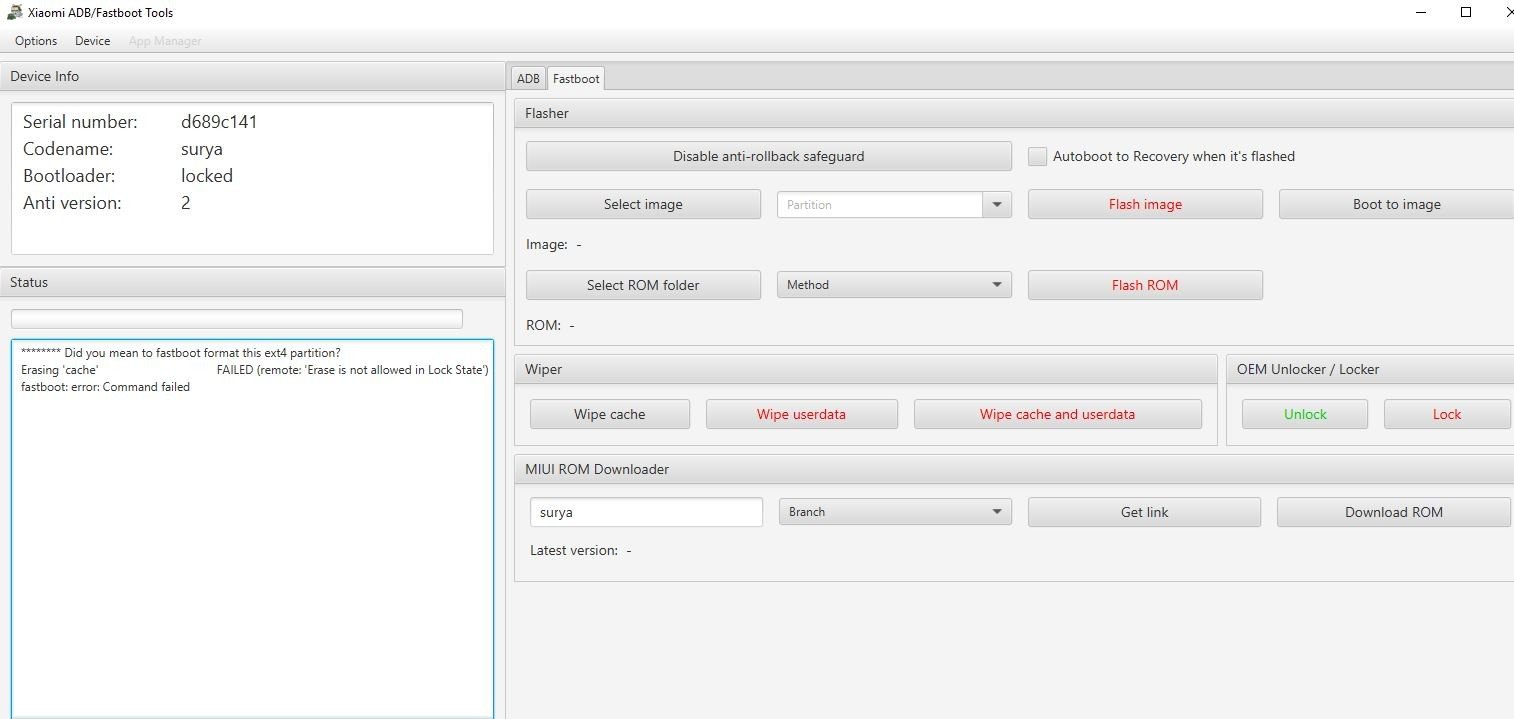The width and height of the screenshot is (1514, 719).
Task: Click the 'Did you mean to fastboot format' line
Action: click(181, 353)
